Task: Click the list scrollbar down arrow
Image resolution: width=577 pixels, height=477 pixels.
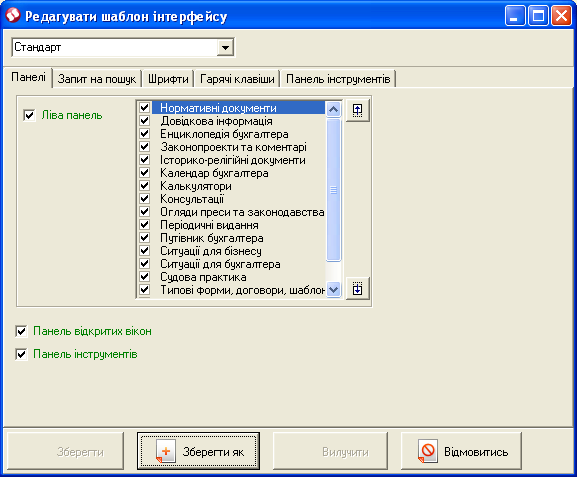Action: [x=333, y=289]
